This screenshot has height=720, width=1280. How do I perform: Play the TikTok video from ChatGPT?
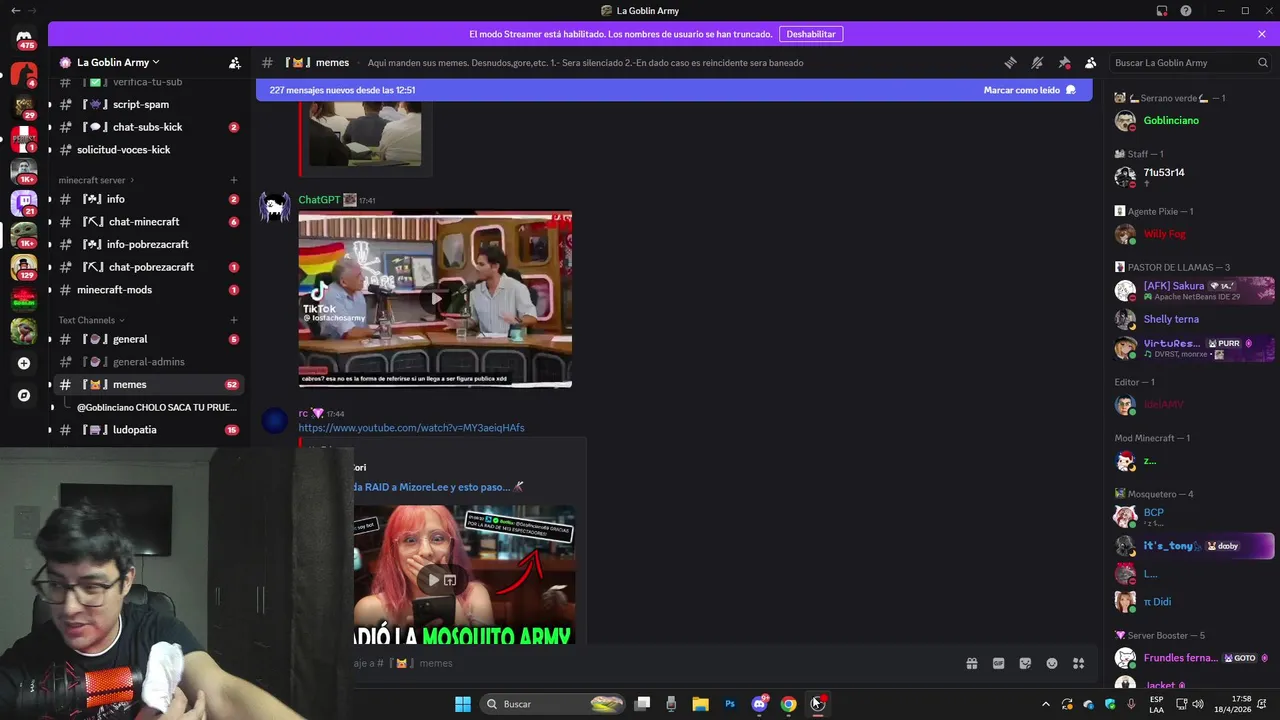point(435,298)
